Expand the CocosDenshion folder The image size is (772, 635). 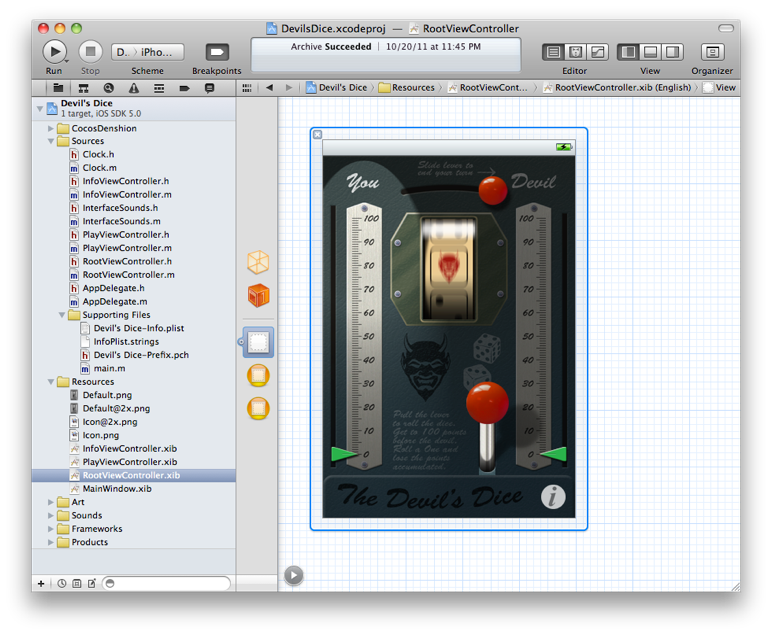coord(51,129)
